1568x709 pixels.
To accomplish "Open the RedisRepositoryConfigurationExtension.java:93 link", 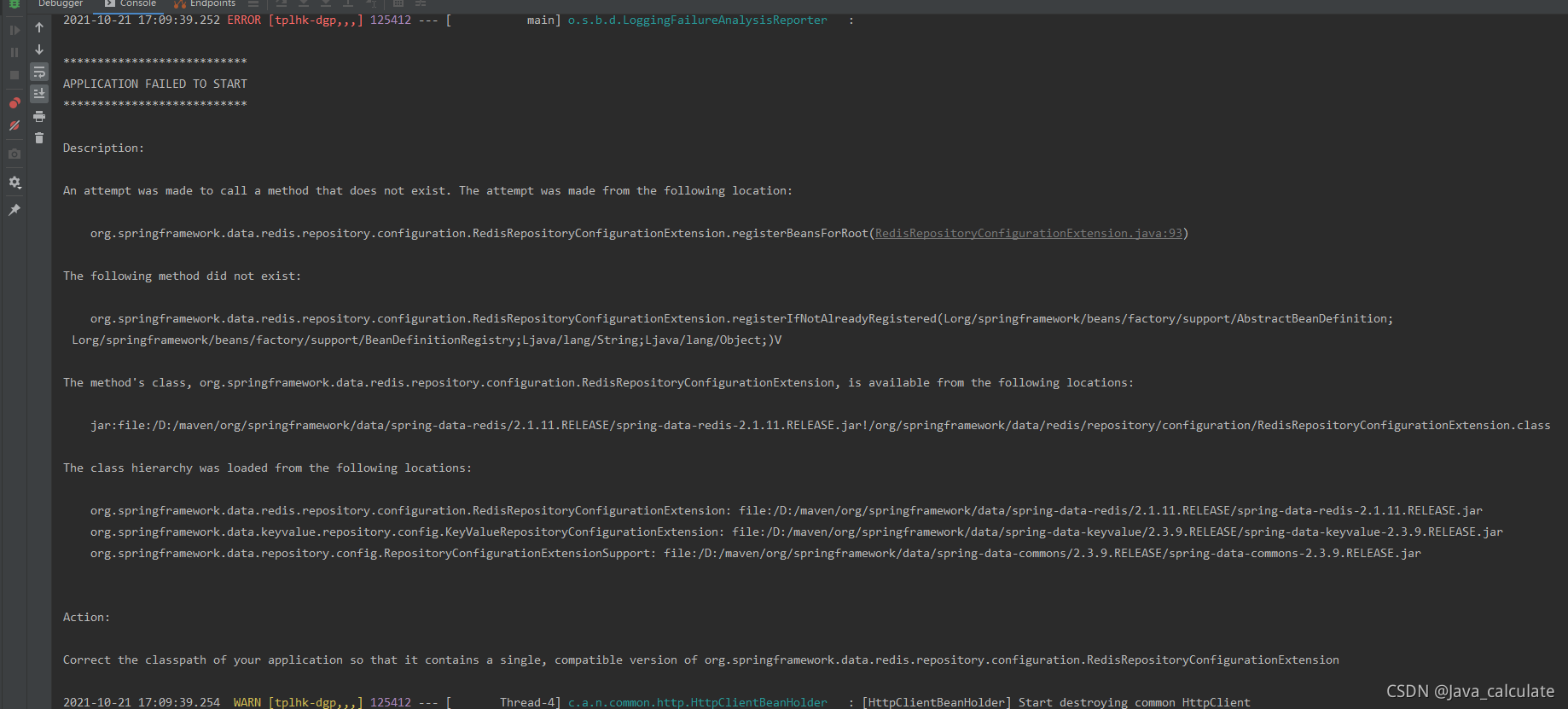I will [1028, 233].
